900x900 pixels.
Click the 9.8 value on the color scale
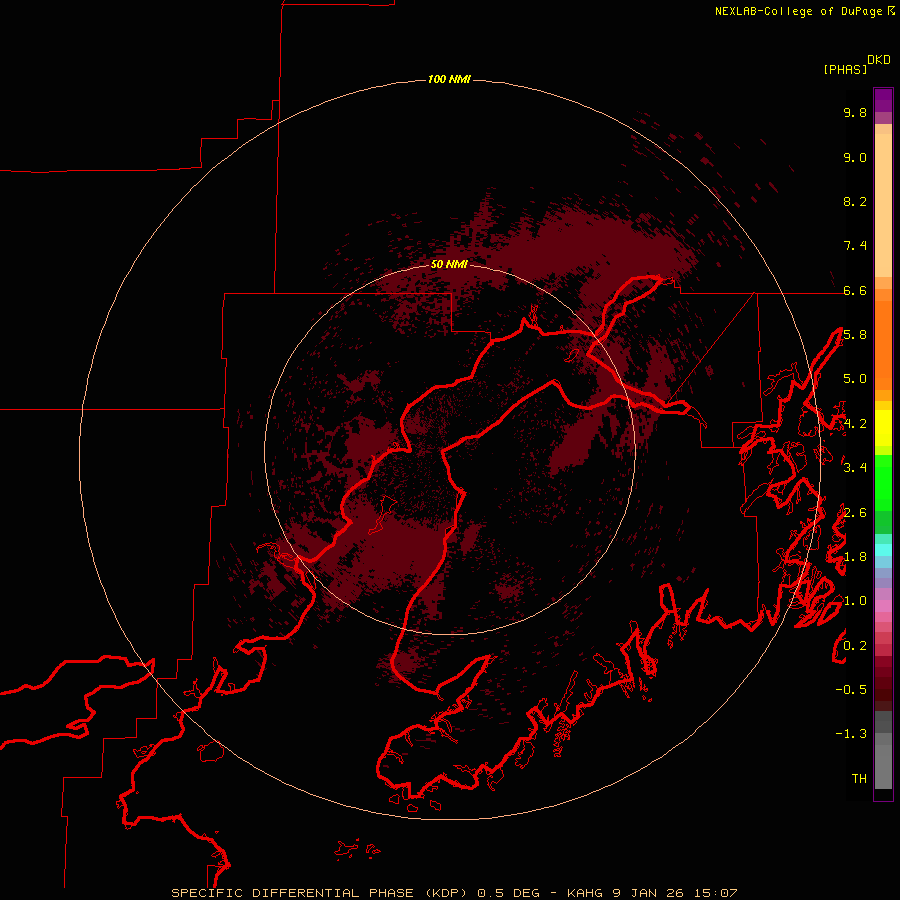point(855,112)
